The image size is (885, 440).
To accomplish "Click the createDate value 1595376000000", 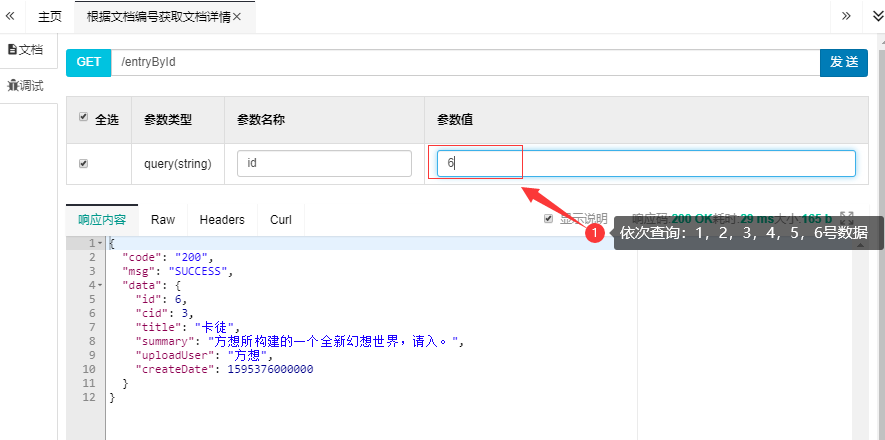I will pyautogui.click(x=270, y=369).
